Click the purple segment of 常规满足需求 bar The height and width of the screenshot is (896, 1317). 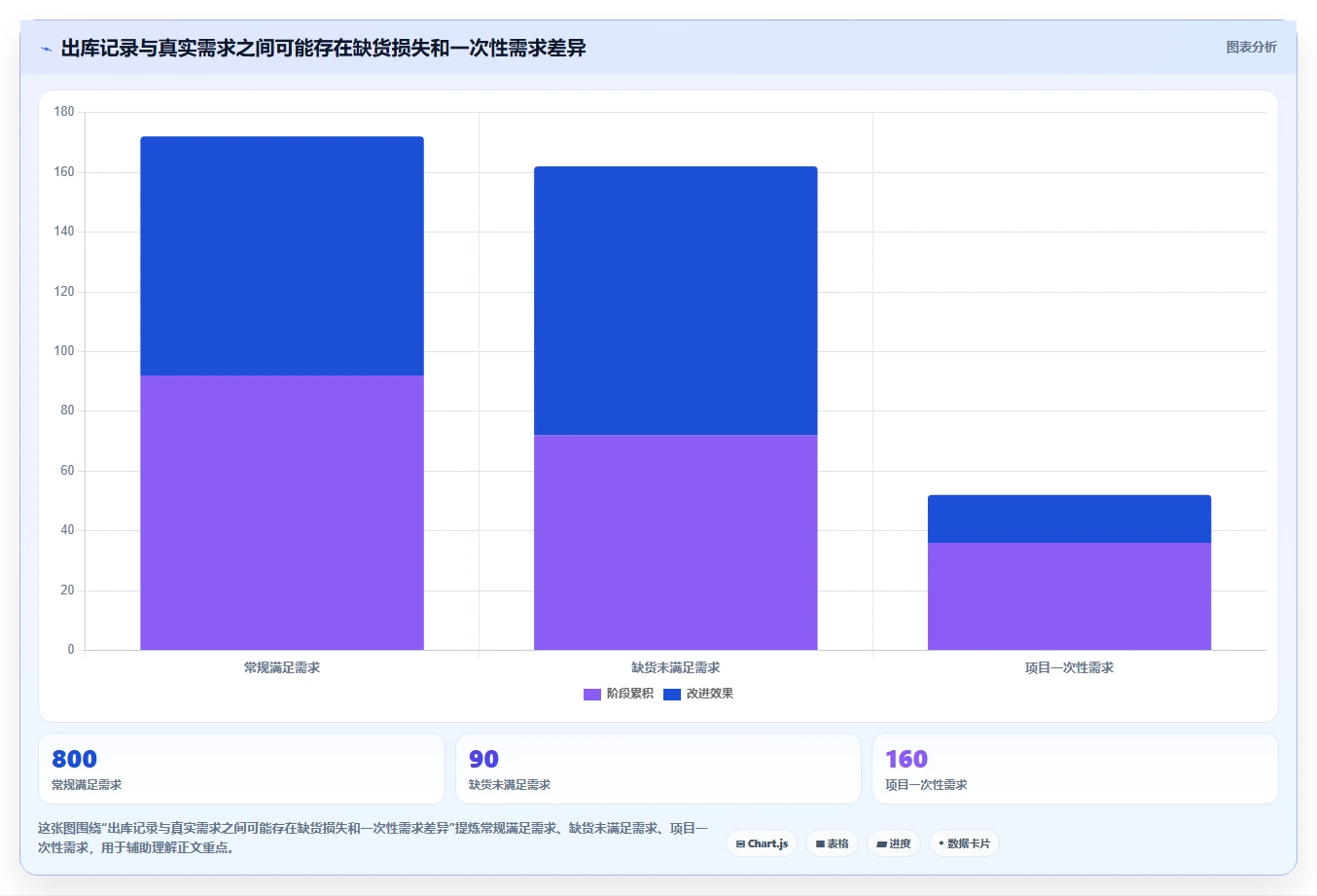(282, 513)
